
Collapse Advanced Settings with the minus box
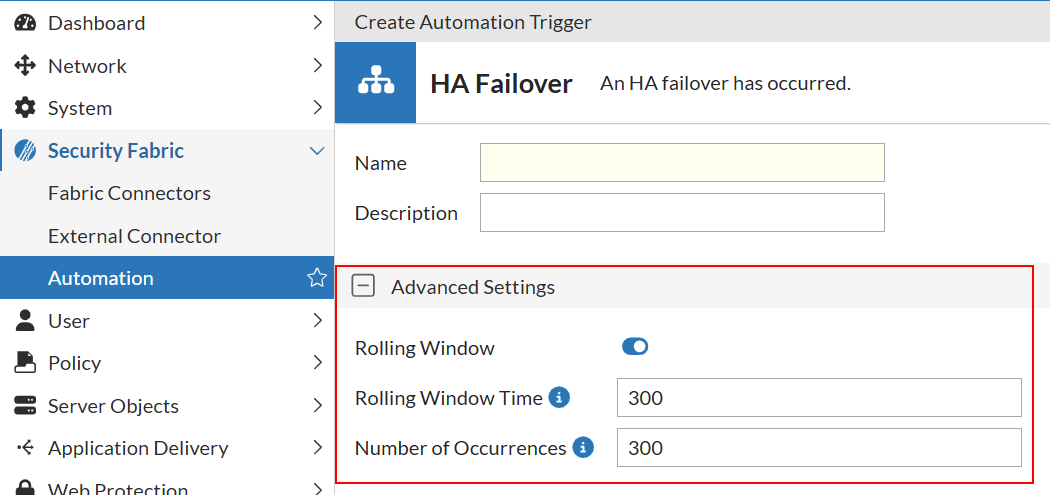pos(365,287)
